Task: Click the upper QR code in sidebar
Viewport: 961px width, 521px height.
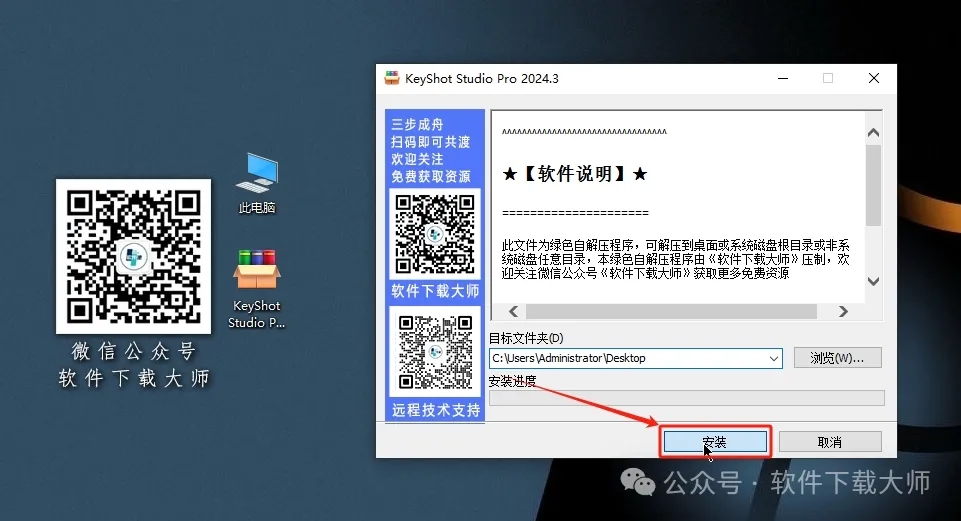Action: [x=435, y=234]
